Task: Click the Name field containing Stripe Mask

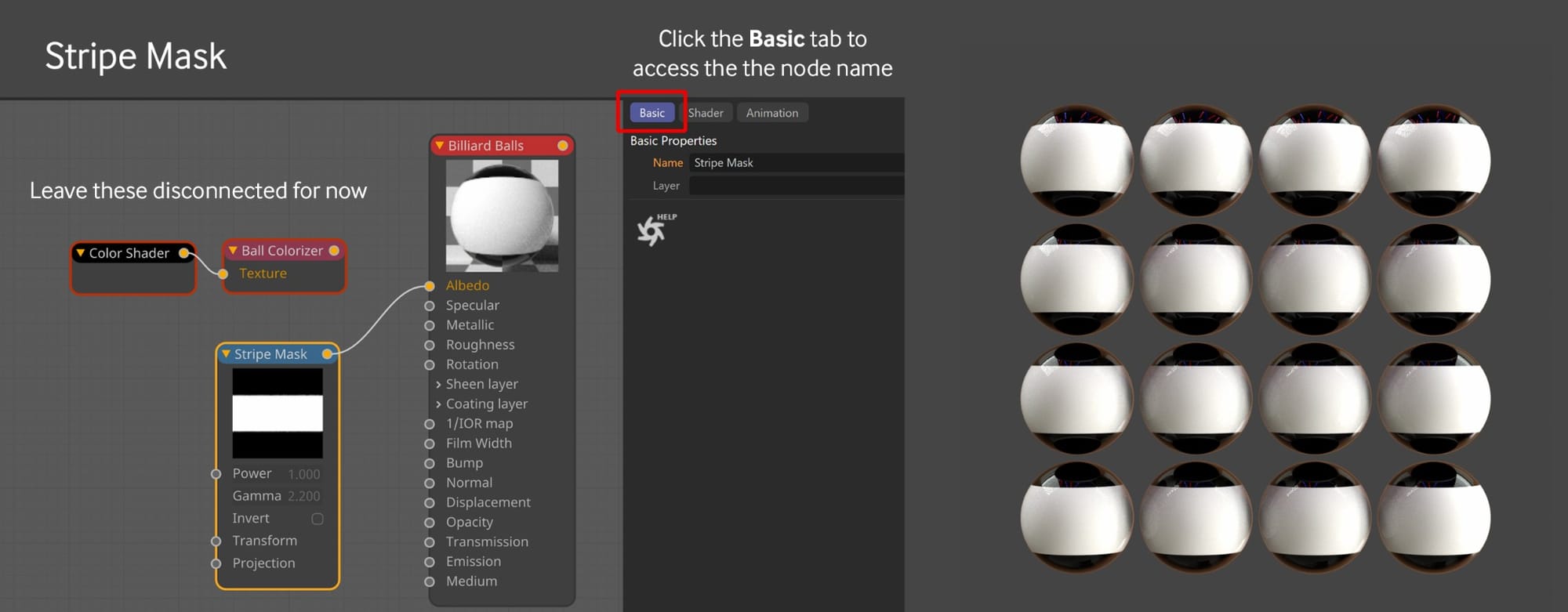Action: tap(797, 163)
